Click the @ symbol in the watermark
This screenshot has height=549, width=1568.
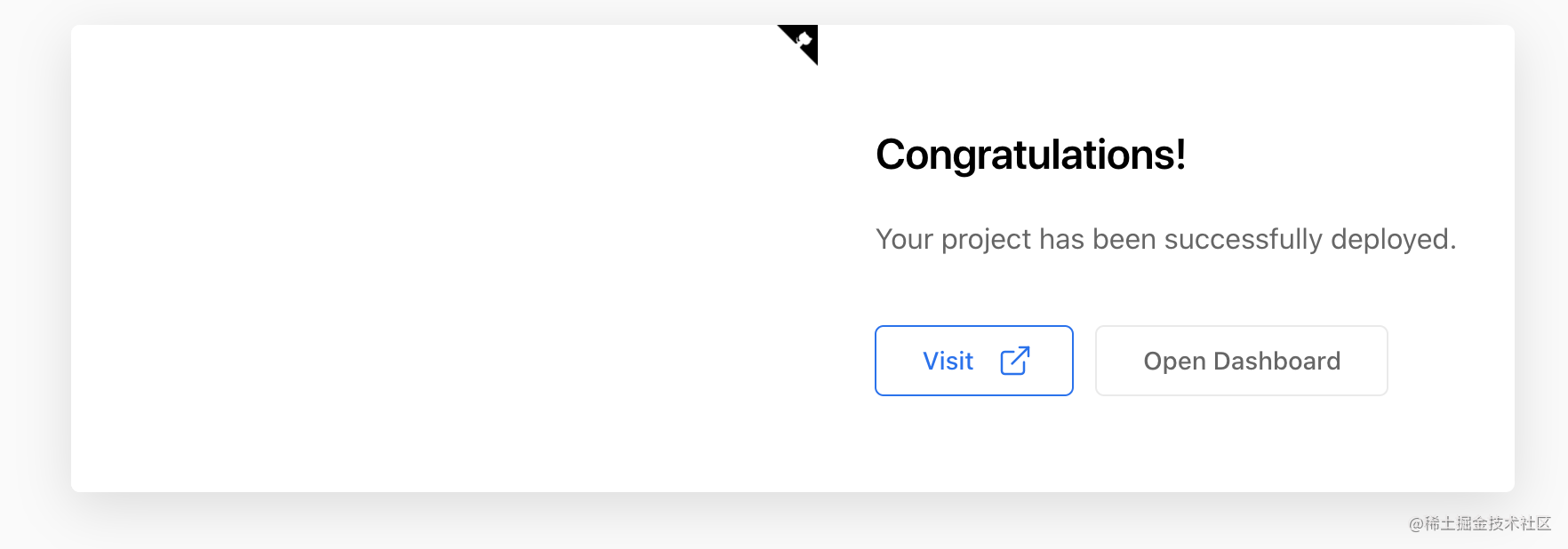pyautogui.click(x=1416, y=525)
